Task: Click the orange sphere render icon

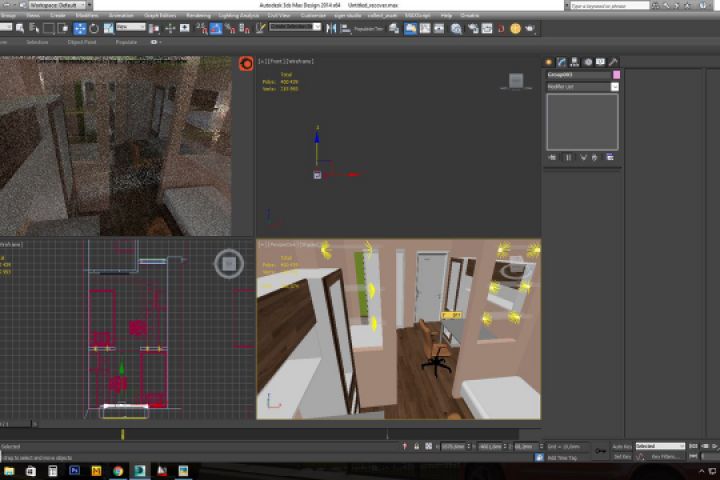Action: 516,28
